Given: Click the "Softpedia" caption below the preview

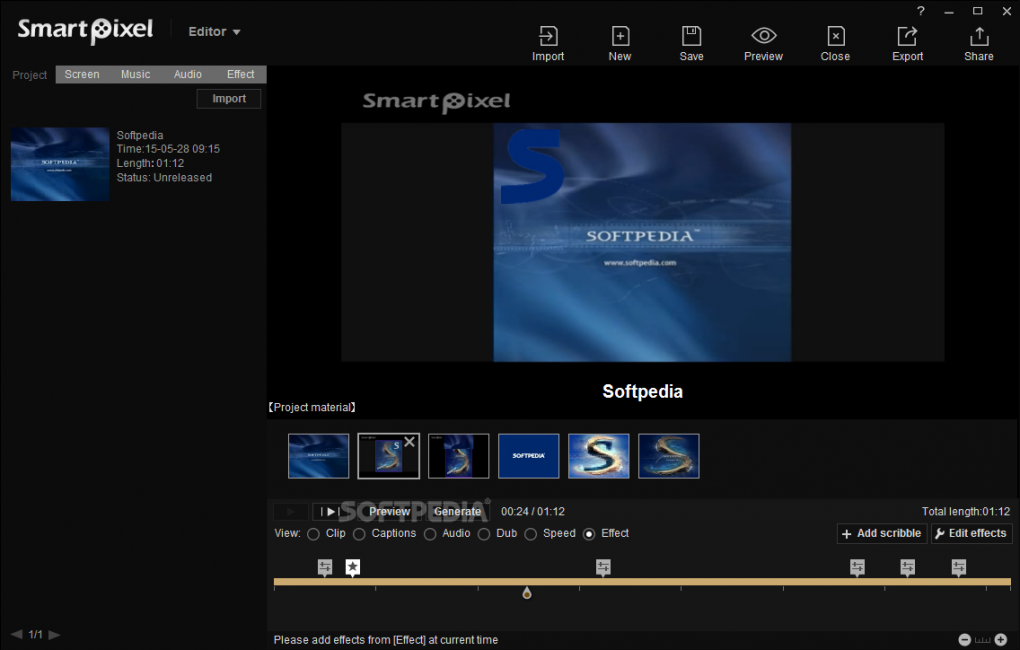Looking at the screenshot, I should (643, 392).
